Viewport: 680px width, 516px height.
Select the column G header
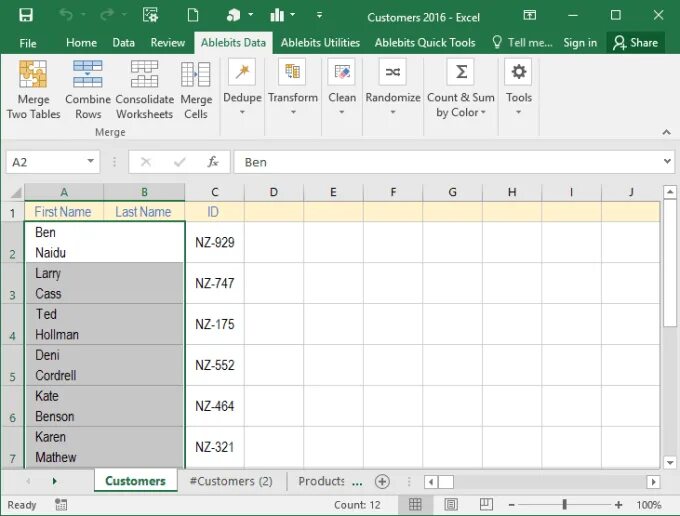[x=452, y=192]
